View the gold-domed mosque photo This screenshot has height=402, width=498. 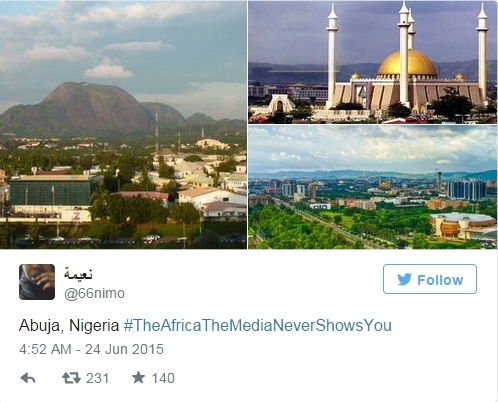coord(373,62)
